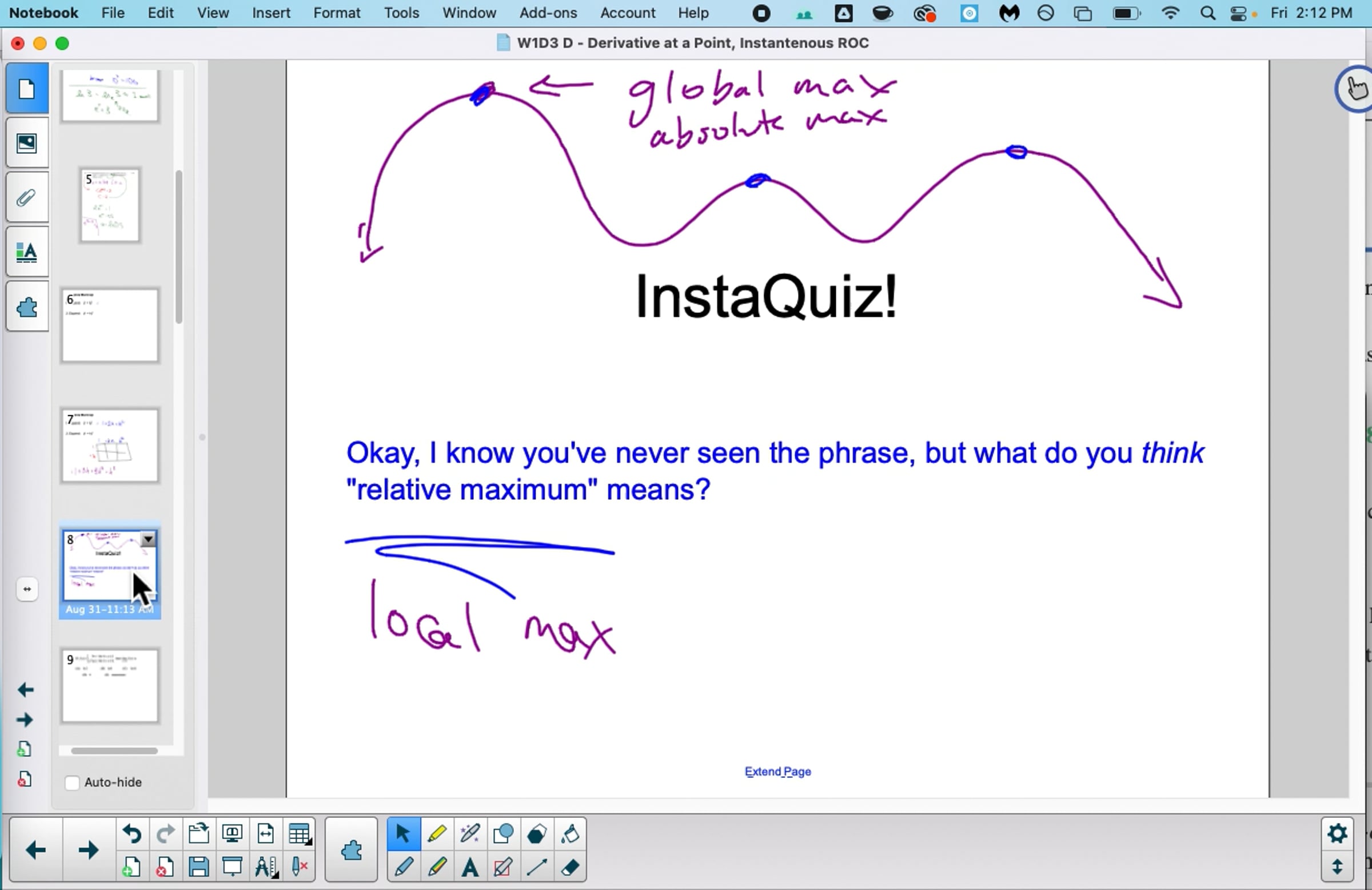Expand the measurement tools dropdown
The height and width of the screenshot is (890, 1372).
coord(266,867)
